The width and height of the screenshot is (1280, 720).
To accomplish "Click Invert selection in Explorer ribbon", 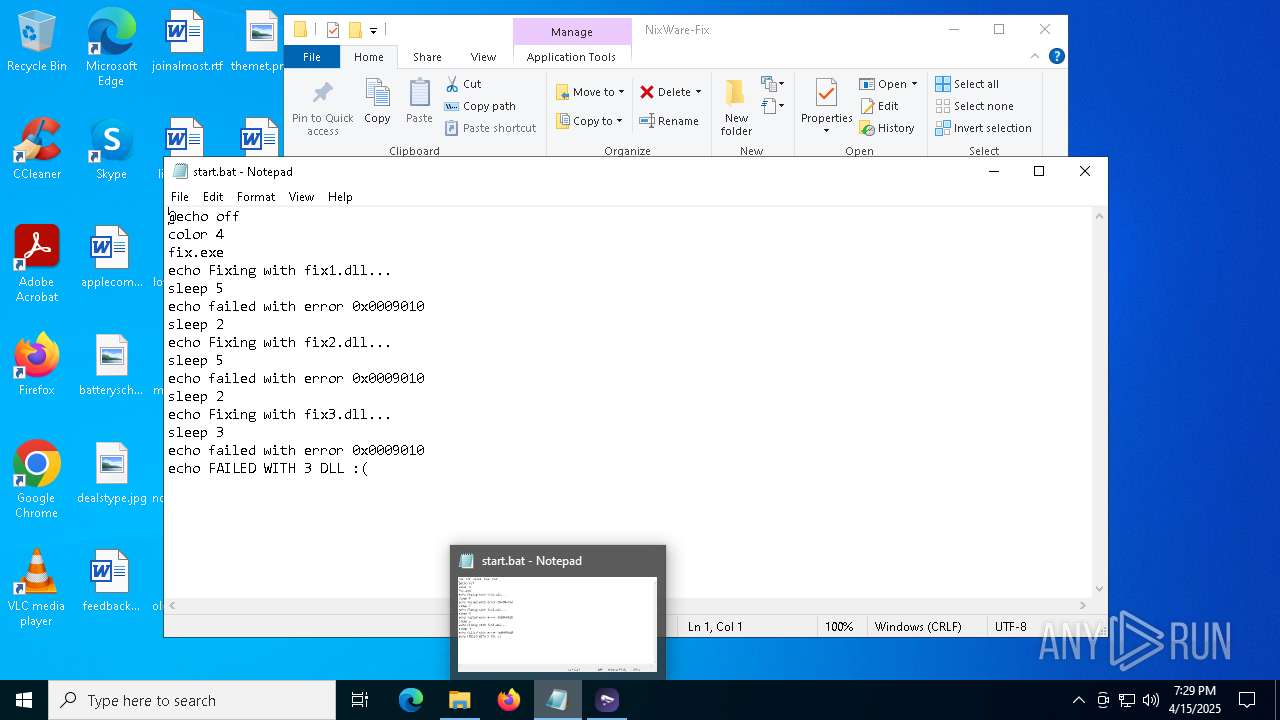I will [x=983, y=128].
